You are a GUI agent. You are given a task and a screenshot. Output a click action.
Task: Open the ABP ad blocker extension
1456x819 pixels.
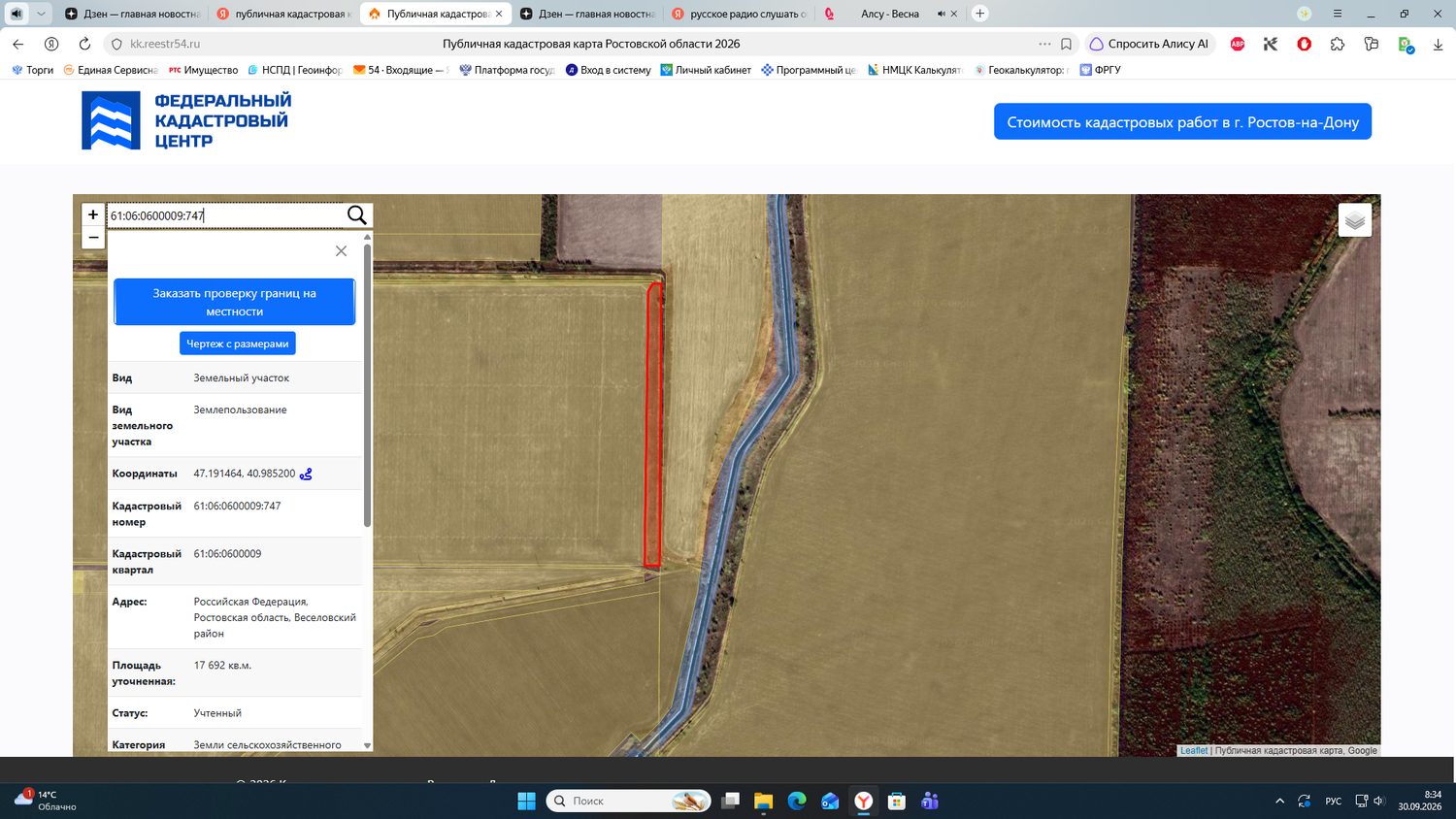click(x=1238, y=44)
